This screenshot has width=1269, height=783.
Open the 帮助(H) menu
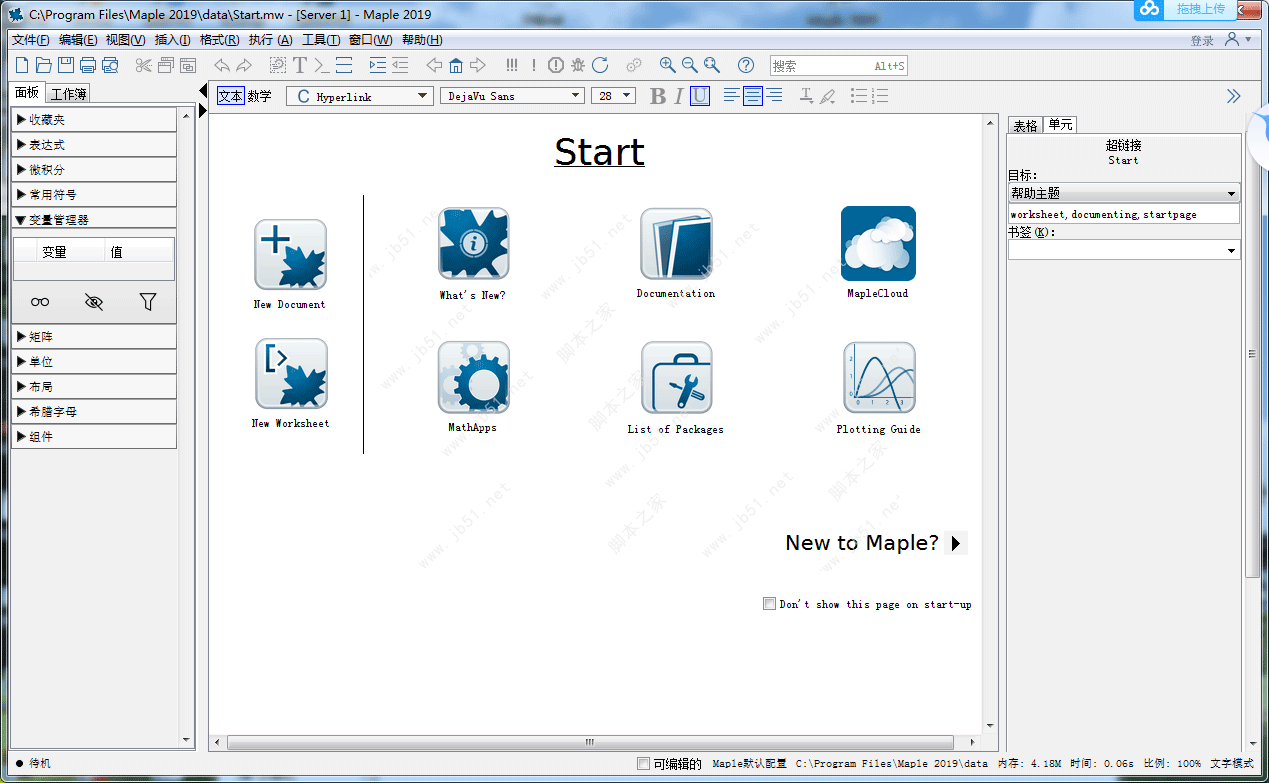tap(422, 40)
